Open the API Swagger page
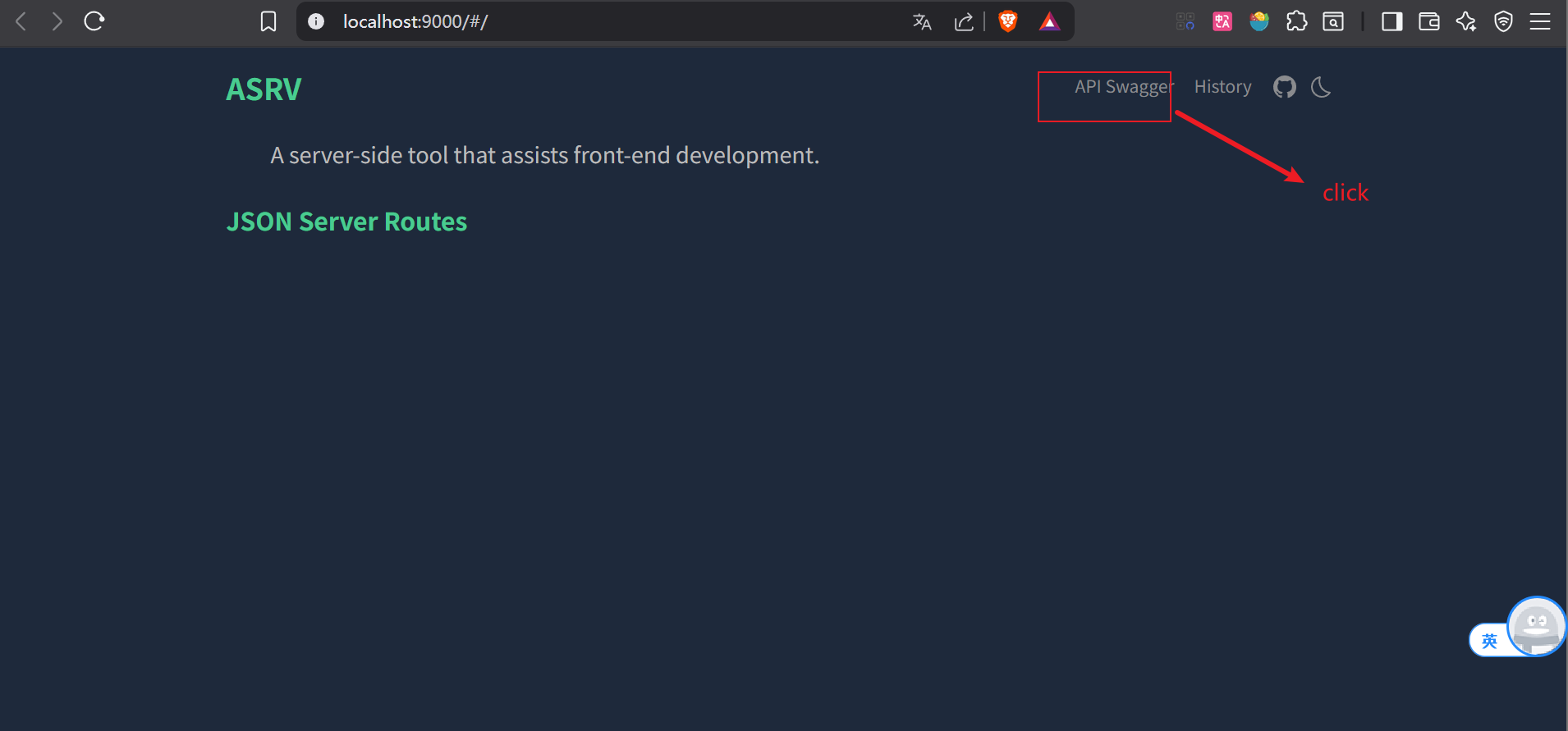The height and width of the screenshot is (731, 1568). (x=1124, y=87)
